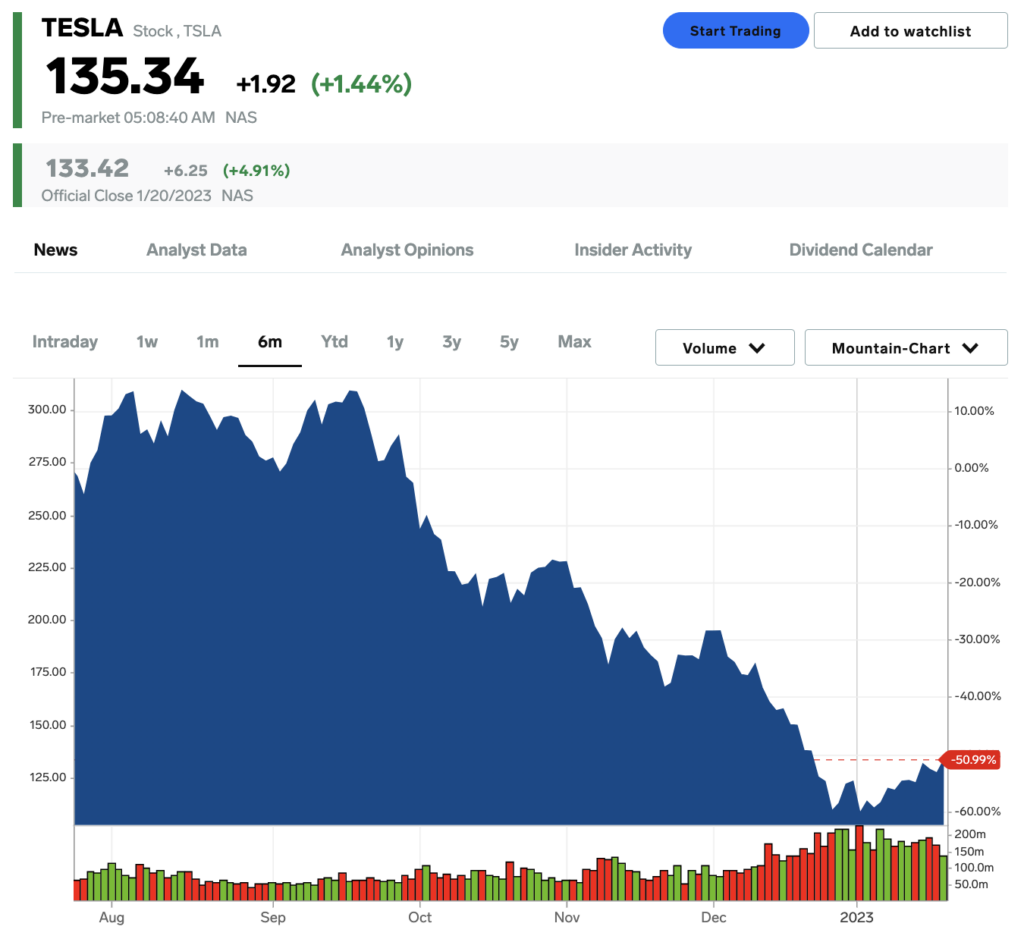Open the Volume dropdown chevron
This screenshot has width=1024, height=939.
coord(757,348)
